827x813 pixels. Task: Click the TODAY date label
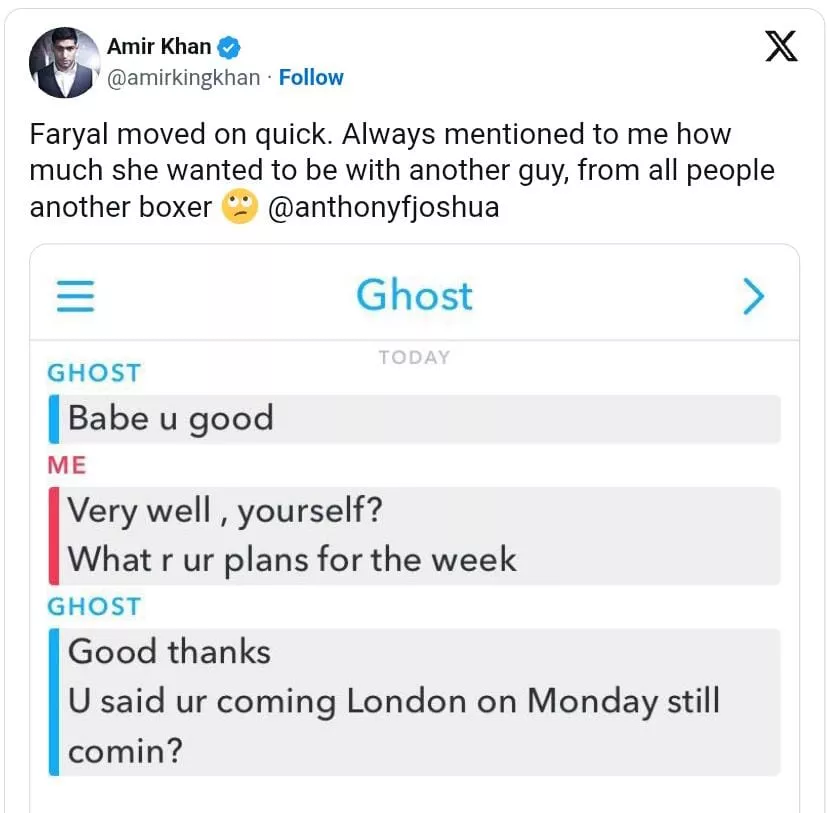pos(415,357)
